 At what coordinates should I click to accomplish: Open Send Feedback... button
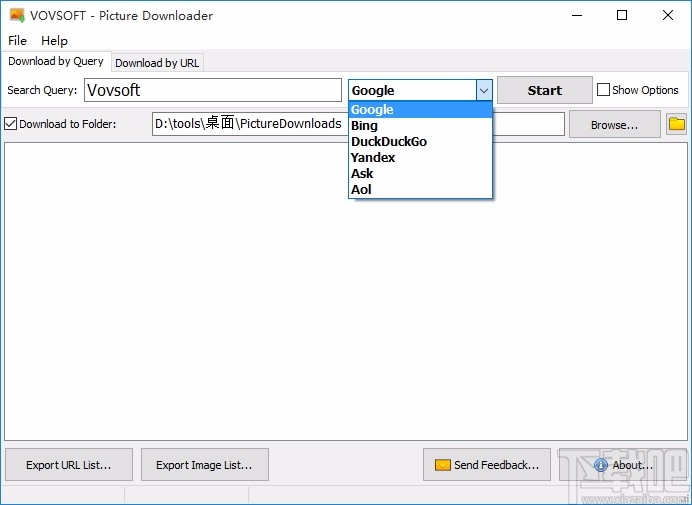[487, 465]
